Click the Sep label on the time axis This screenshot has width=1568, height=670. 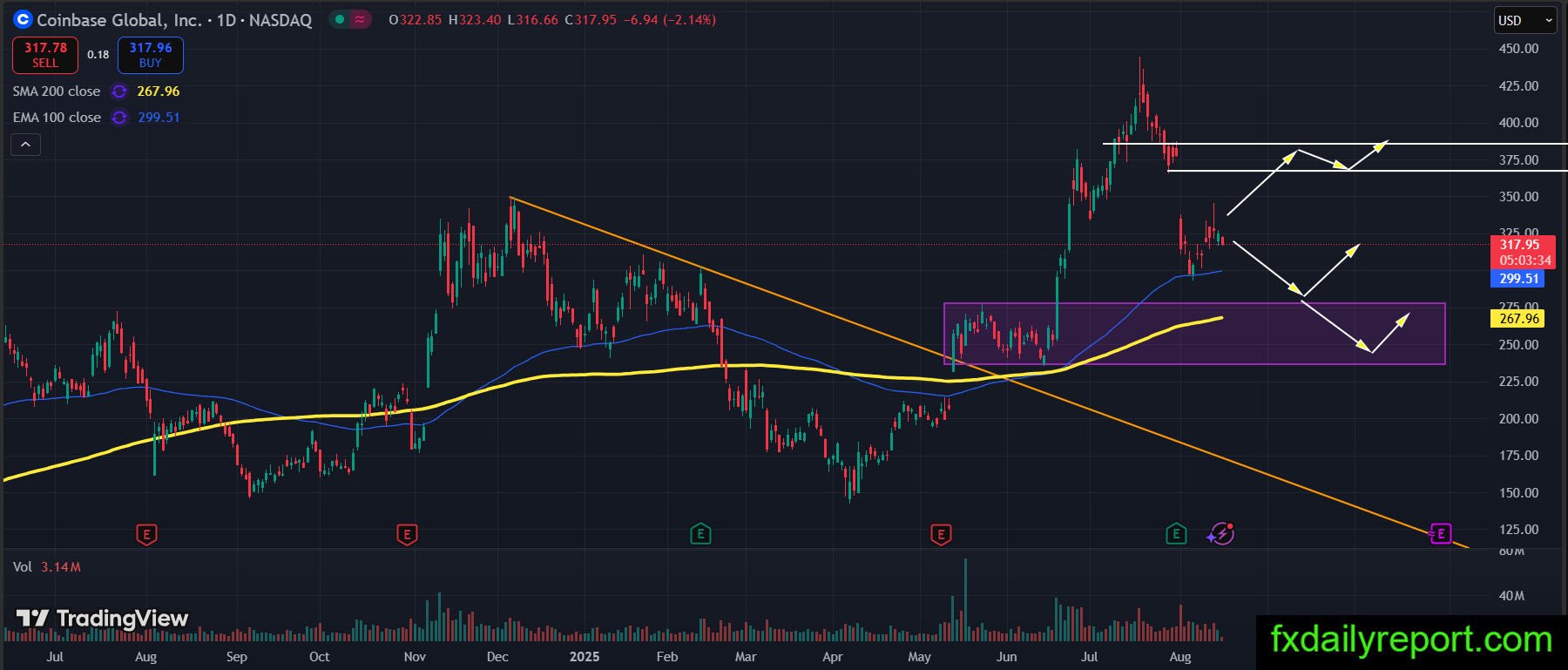click(x=236, y=657)
